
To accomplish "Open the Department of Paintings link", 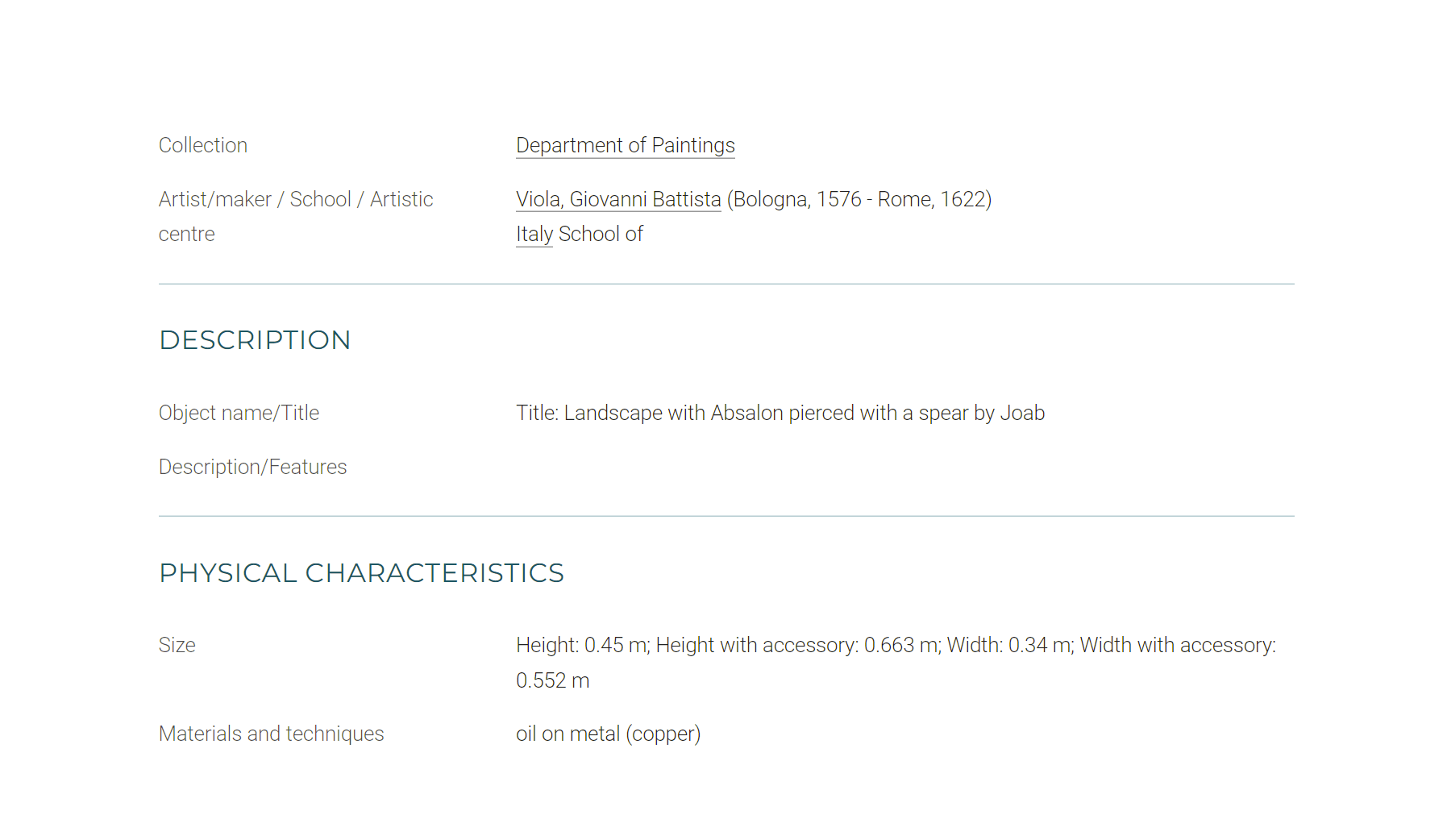I will tap(625, 145).
